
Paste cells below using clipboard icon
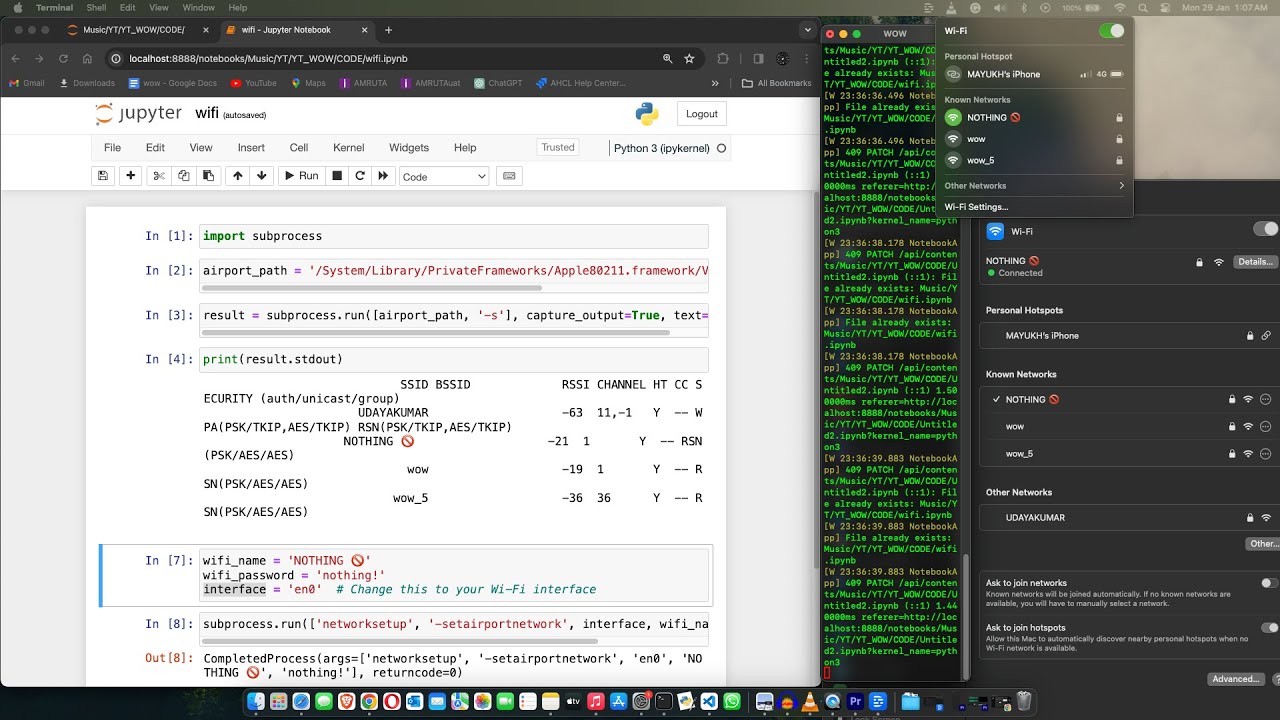pyautogui.click(x=208, y=176)
